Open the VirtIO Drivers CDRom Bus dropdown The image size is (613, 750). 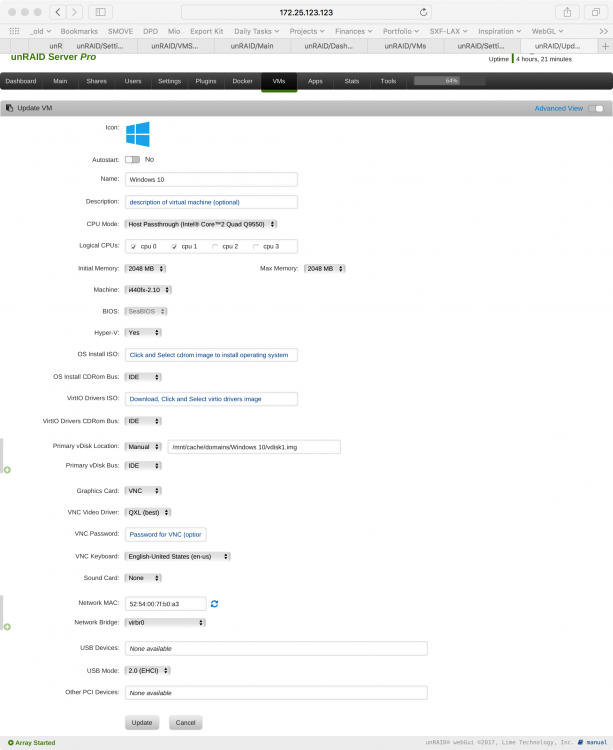click(x=143, y=421)
